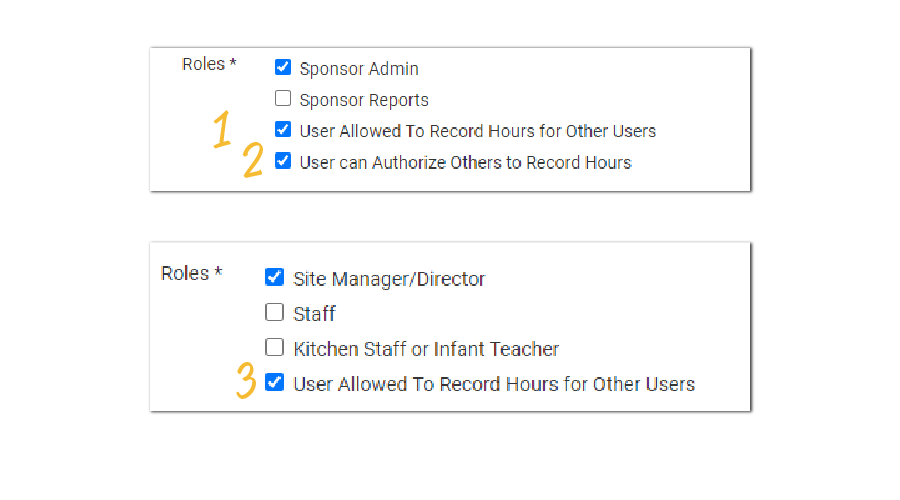Viewport: 900px width, 500px height.
Task: Click the Staff label text
Action: point(315,314)
